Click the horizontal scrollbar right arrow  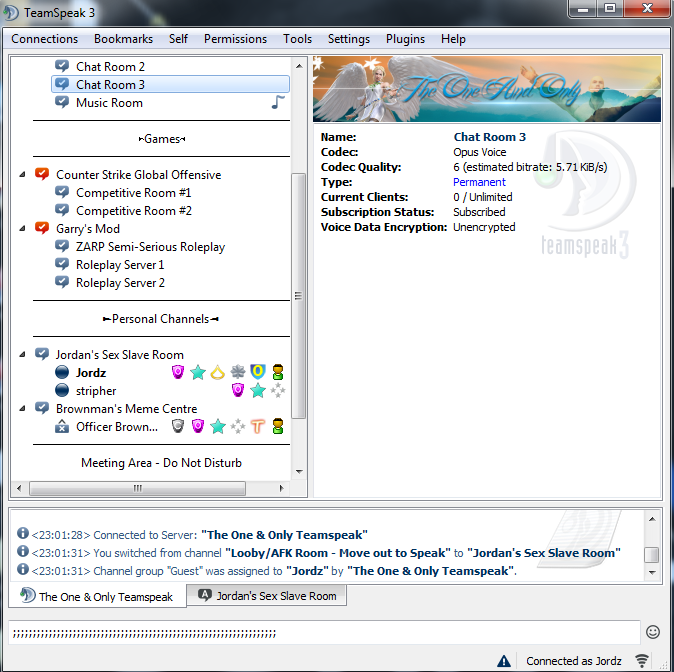[282, 488]
